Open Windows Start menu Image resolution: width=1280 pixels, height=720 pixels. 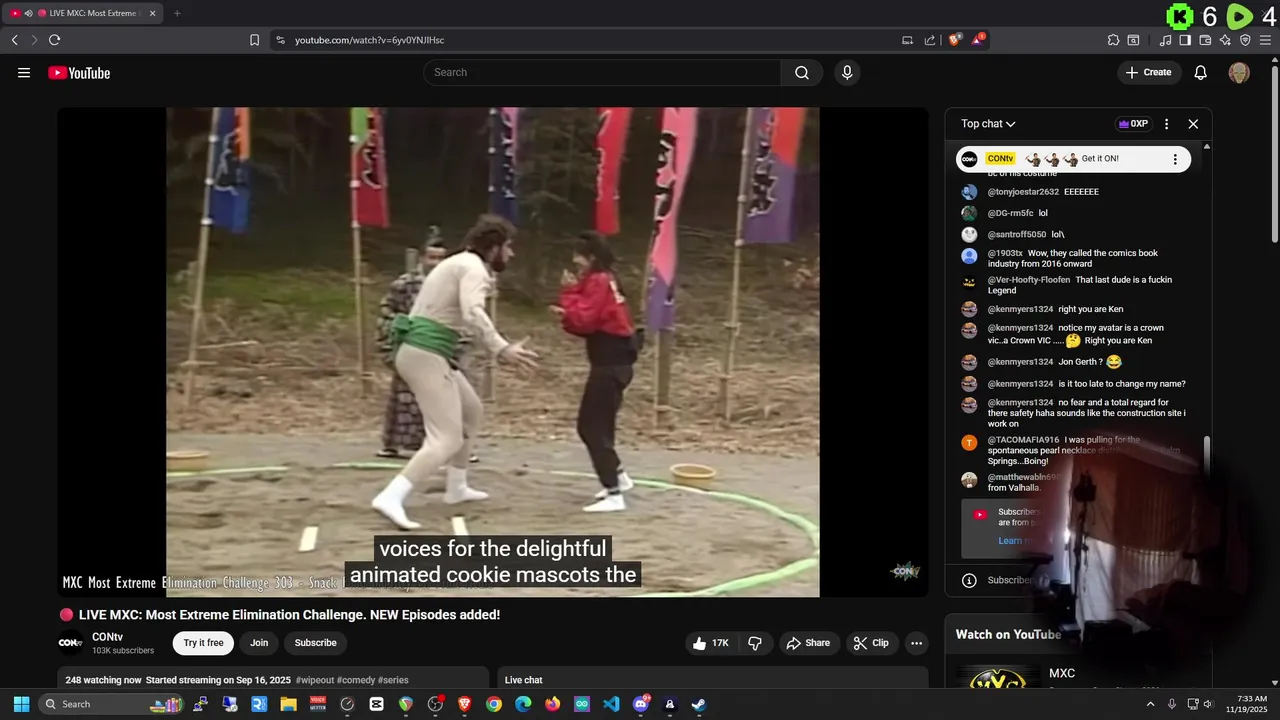(21, 704)
